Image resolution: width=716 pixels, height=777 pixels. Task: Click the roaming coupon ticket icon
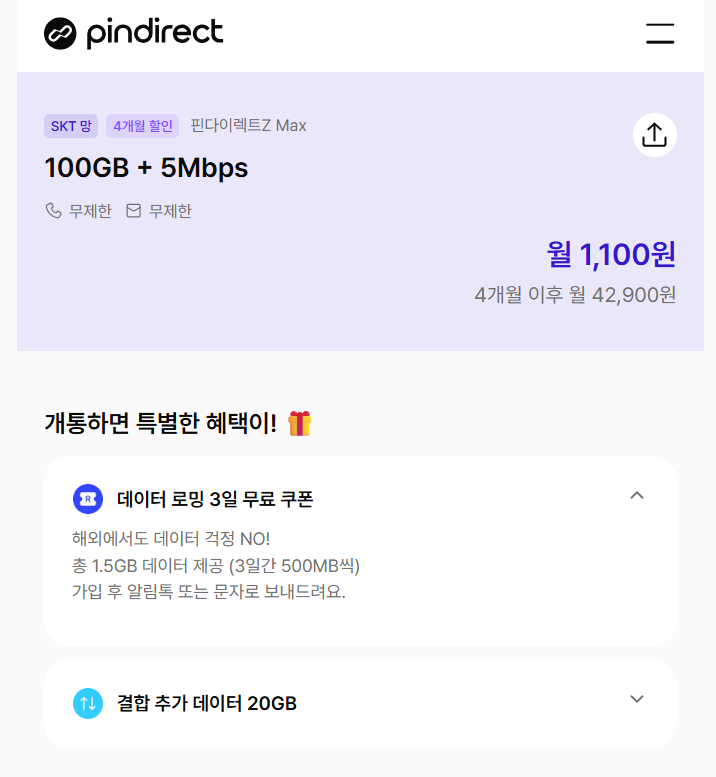click(x=88, y=499)
